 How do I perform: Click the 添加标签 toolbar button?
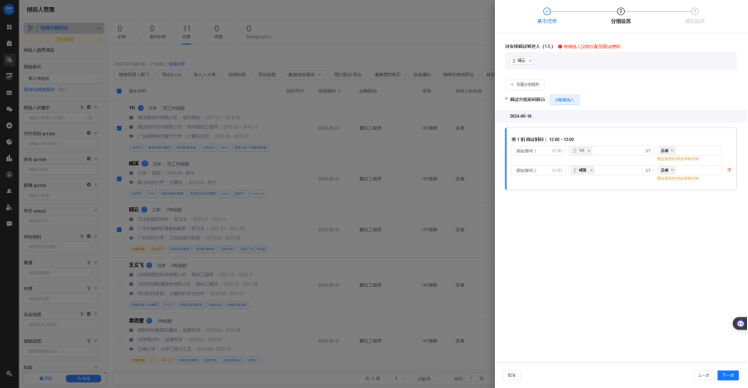pyautogui.click(x=267, y=74)
